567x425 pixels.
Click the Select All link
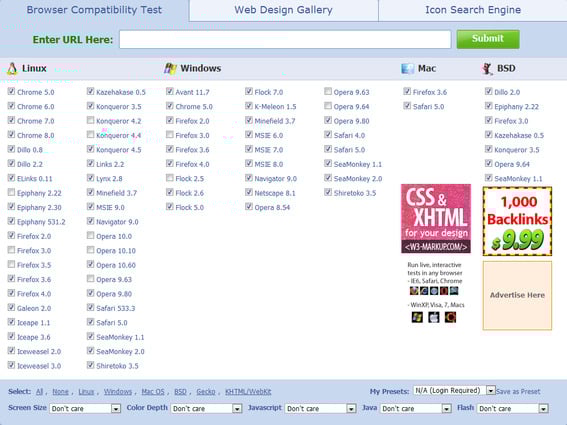[39, 392]
